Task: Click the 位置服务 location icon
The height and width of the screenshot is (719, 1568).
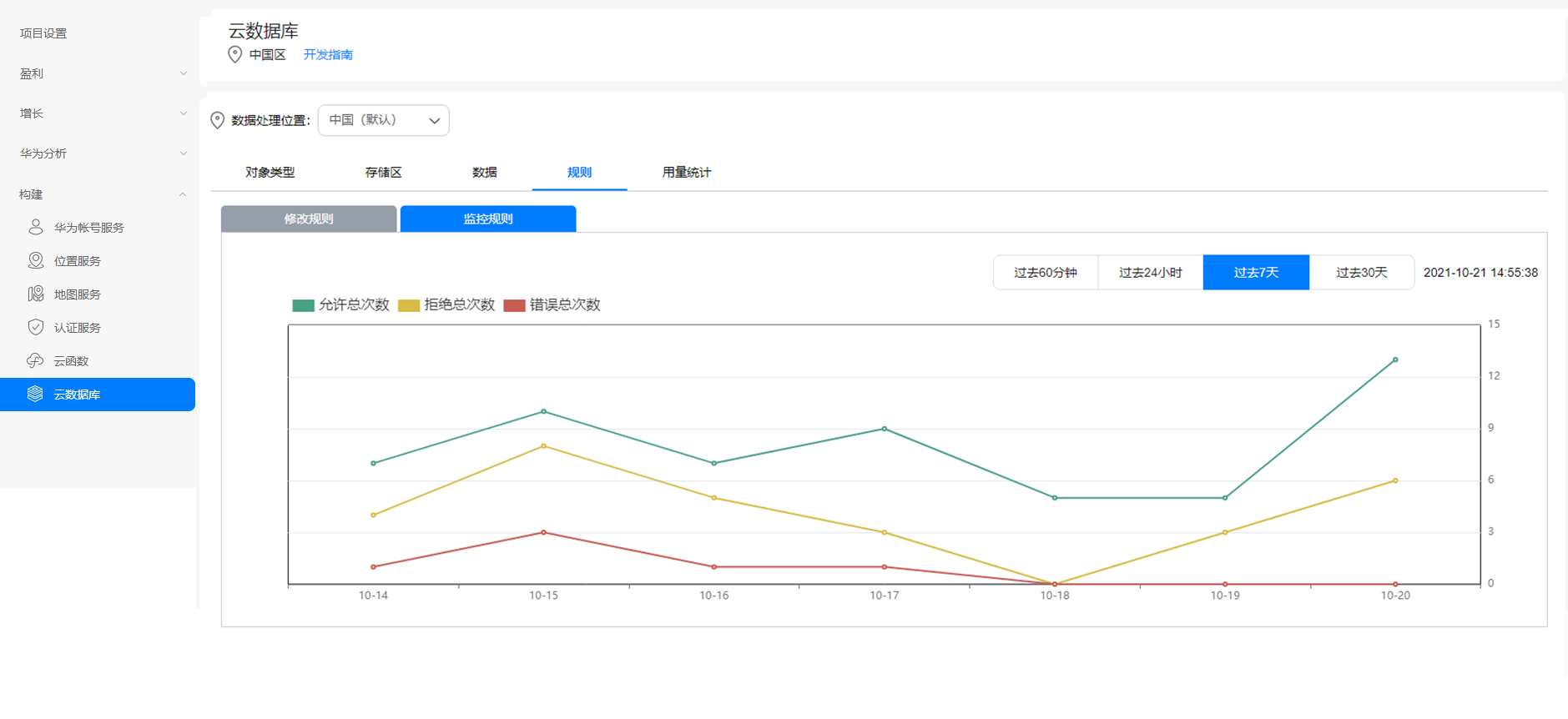Action: pos(36,260)
